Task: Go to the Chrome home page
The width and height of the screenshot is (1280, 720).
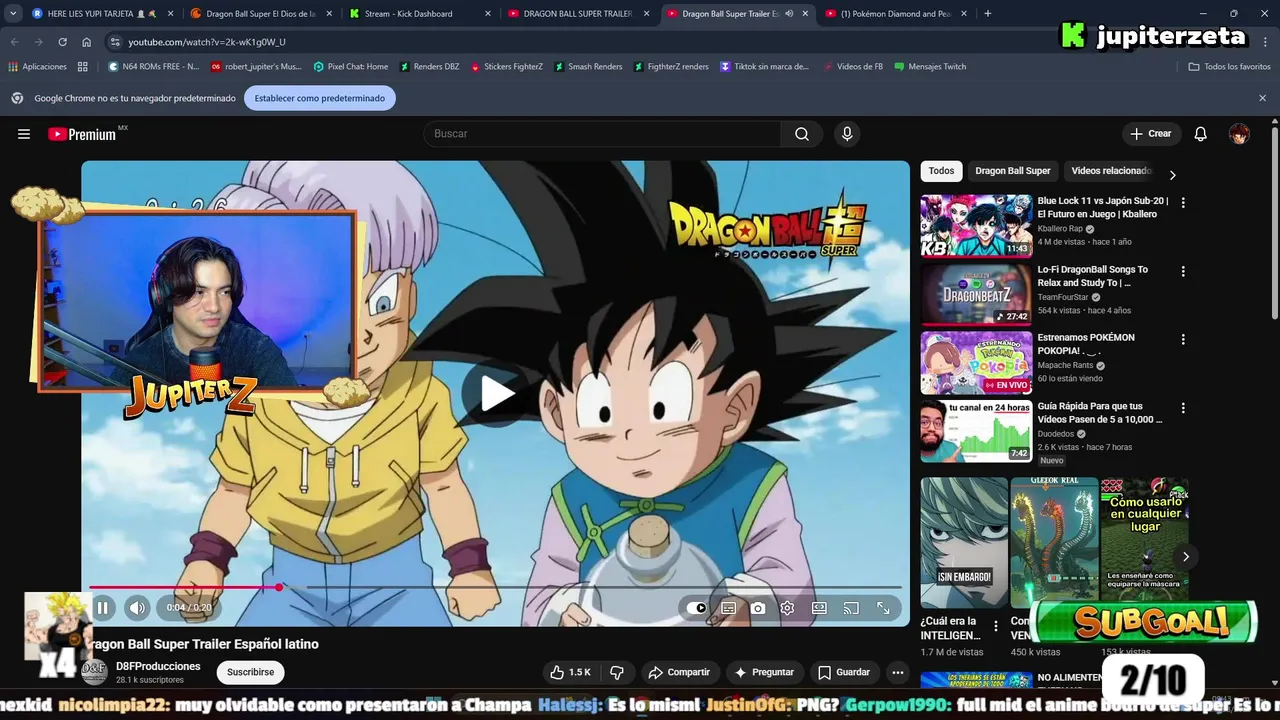Action: pyautogui.click(x=87, y=42)
